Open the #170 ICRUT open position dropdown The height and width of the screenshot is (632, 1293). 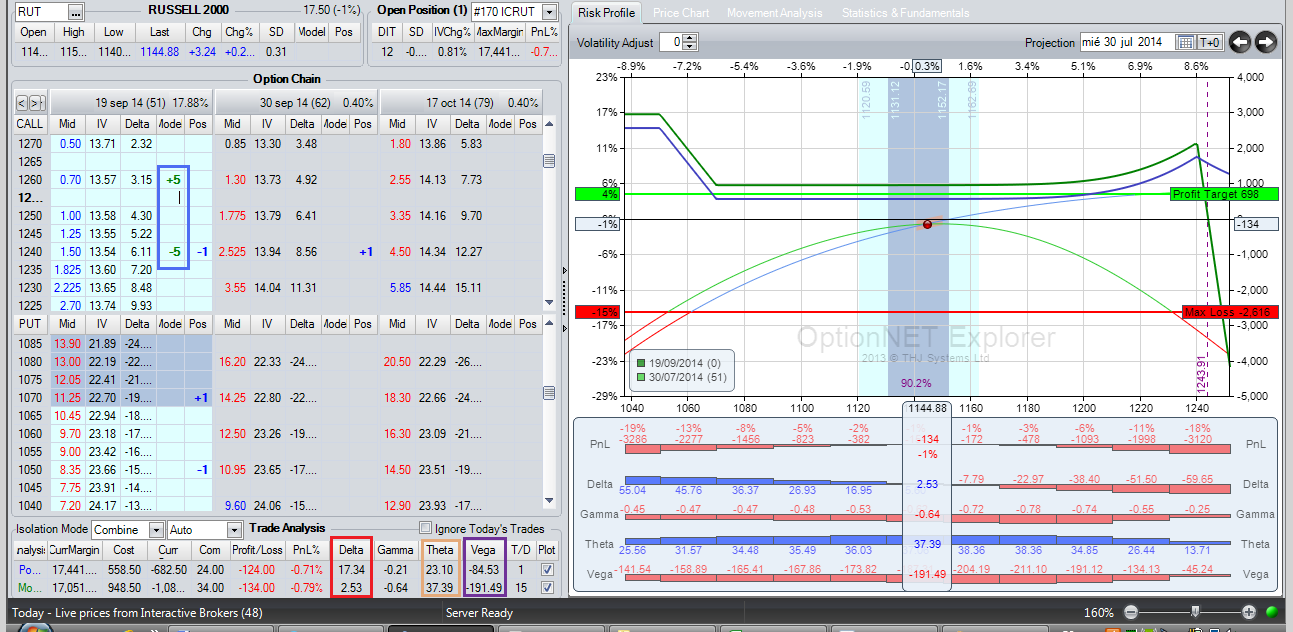(x=549, y=12)
